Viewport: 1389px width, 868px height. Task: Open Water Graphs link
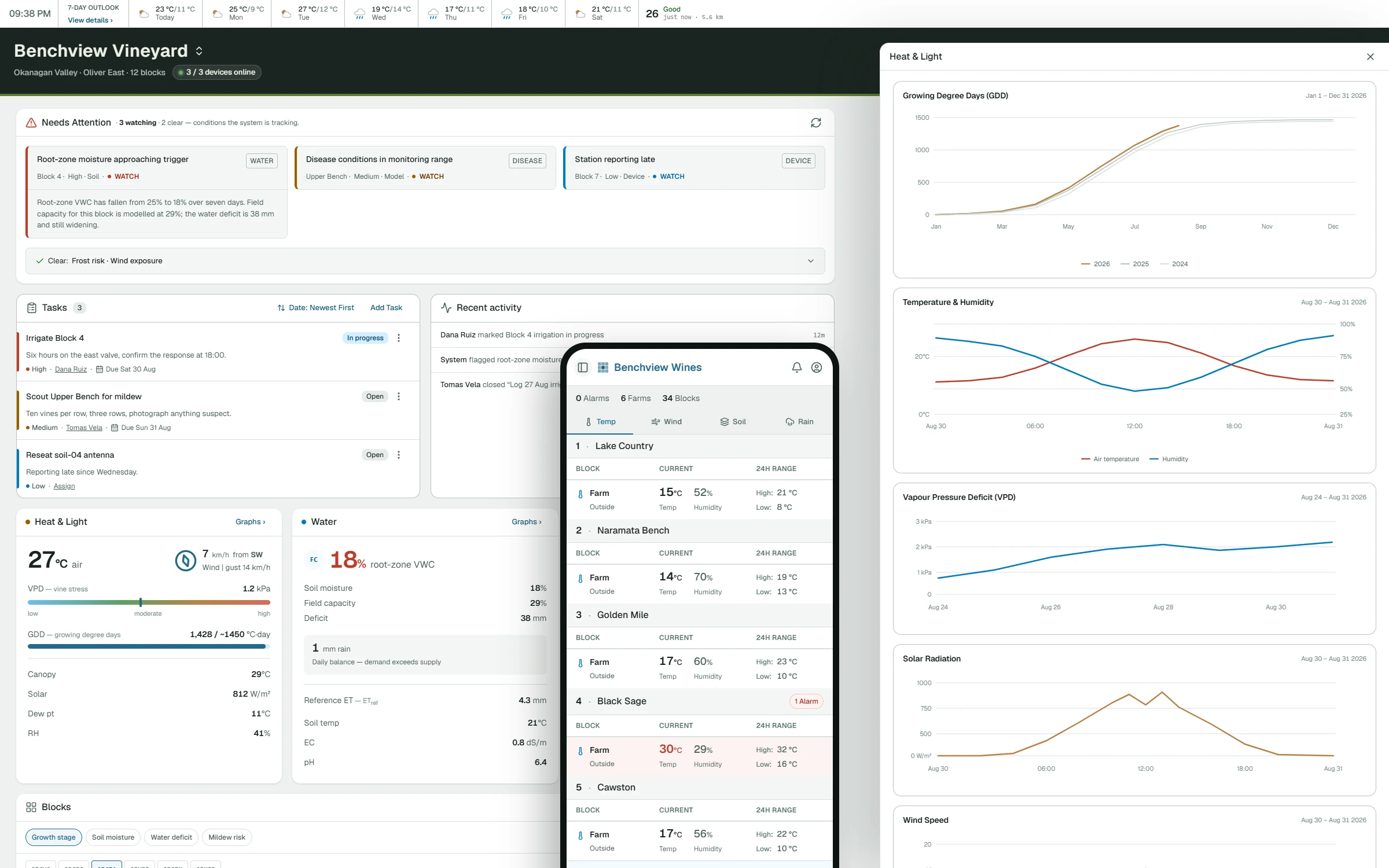(x=527, y=522)
